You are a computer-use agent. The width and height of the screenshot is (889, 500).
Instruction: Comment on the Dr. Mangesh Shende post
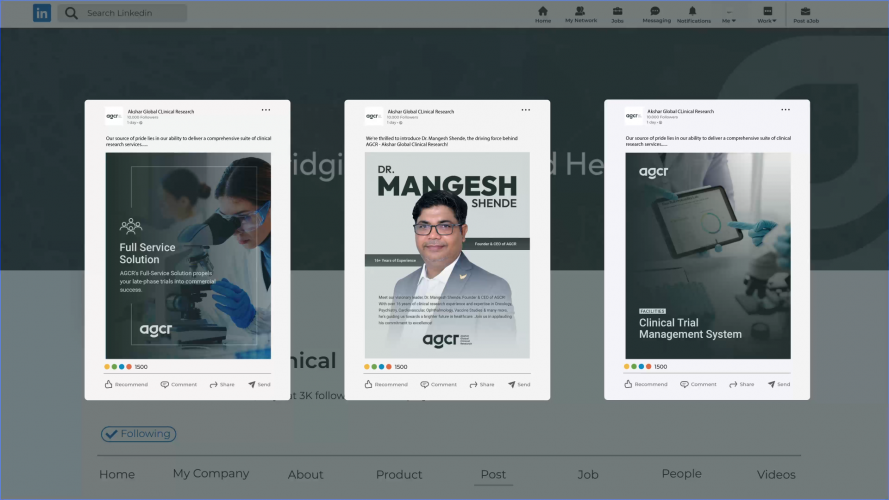pyautogui.click(x=438, y=384)
